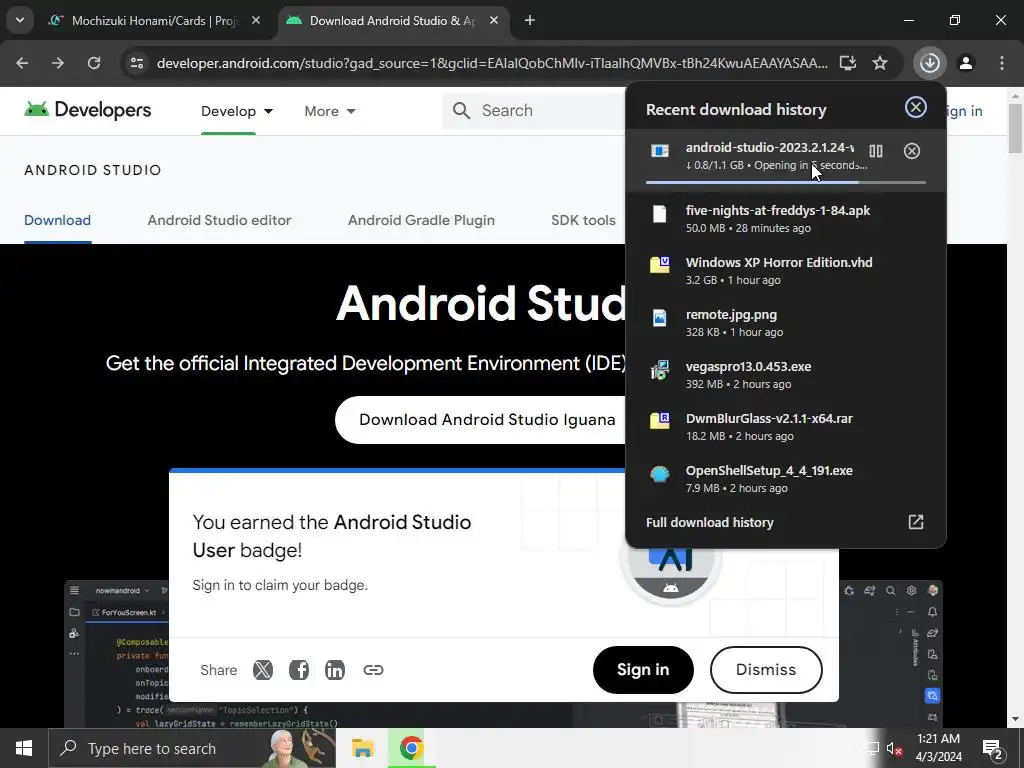Click the android-studio download progress bar

(786, 182)
